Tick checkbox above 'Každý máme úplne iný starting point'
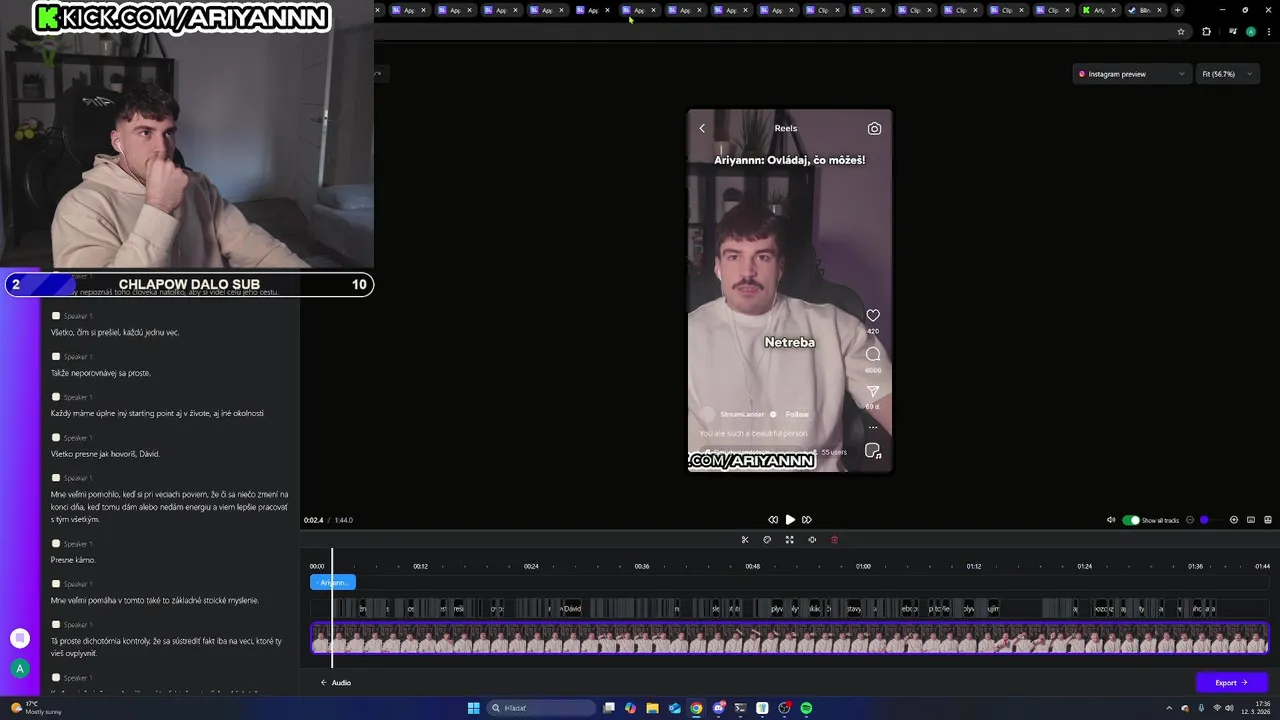 pos(56,396)
